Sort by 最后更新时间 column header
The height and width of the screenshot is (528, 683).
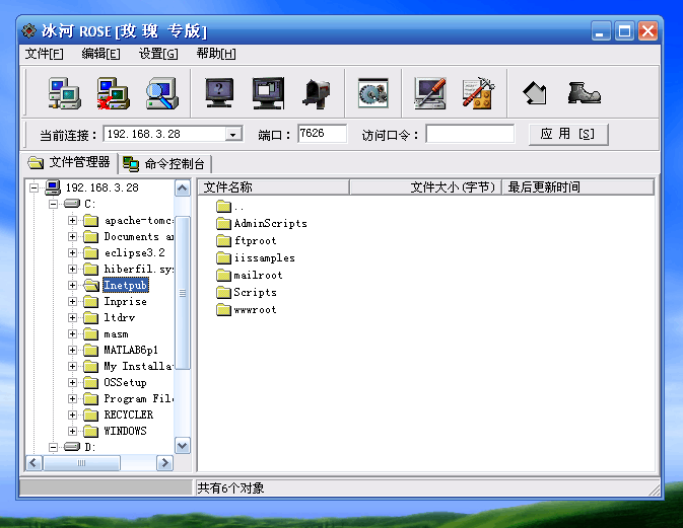[x=578, y=187]
